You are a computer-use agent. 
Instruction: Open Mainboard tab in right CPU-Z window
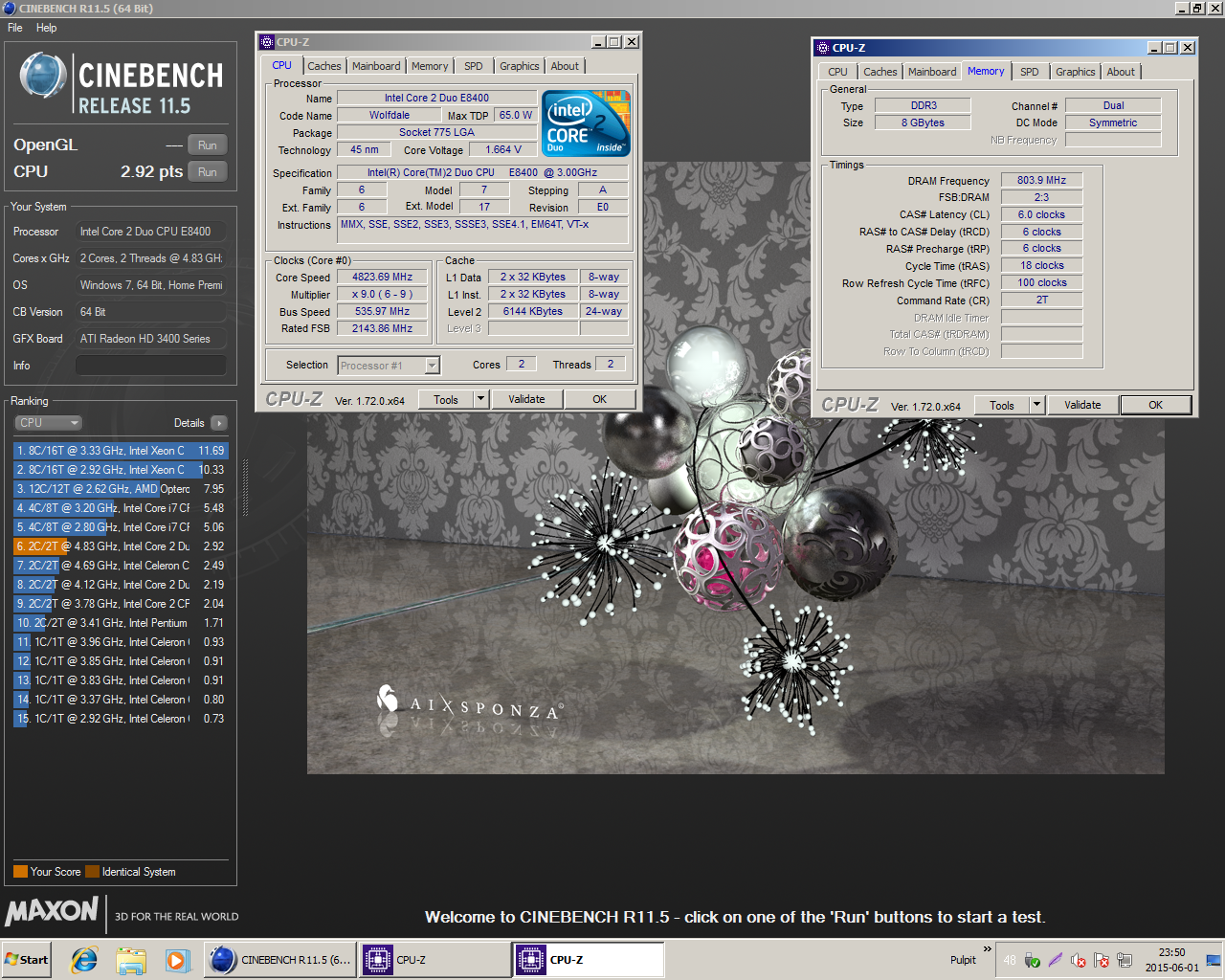(932, 72)
